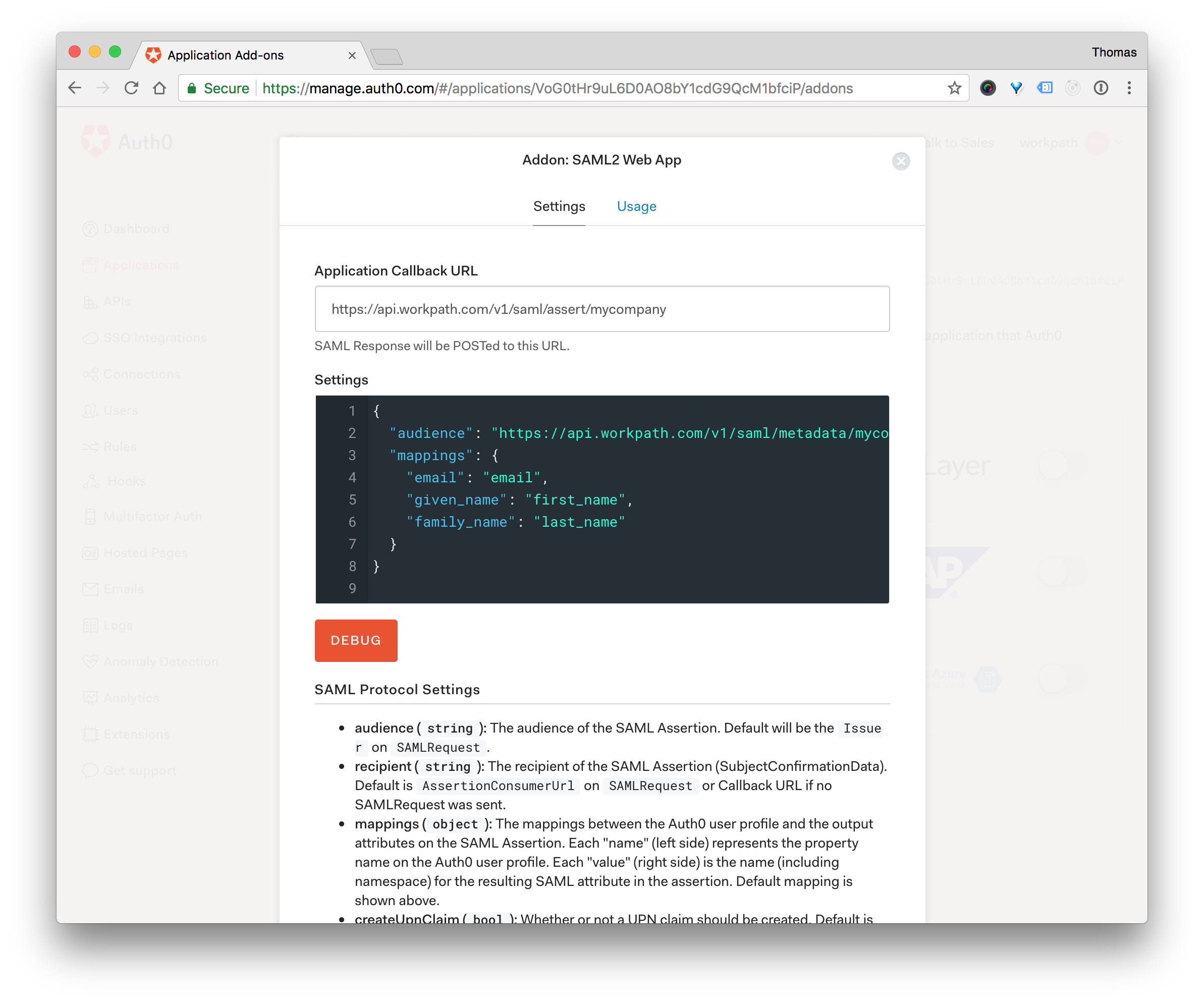The image size is (1204, 1004).
Task: Click the Applications window icon in sidebar
Action: point(90,265)
